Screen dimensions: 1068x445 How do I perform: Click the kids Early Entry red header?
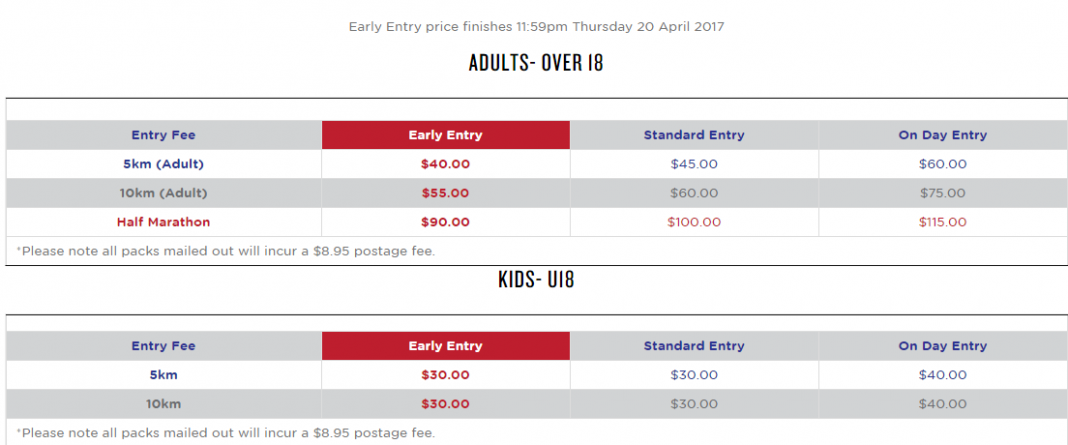tap(445, 346)
